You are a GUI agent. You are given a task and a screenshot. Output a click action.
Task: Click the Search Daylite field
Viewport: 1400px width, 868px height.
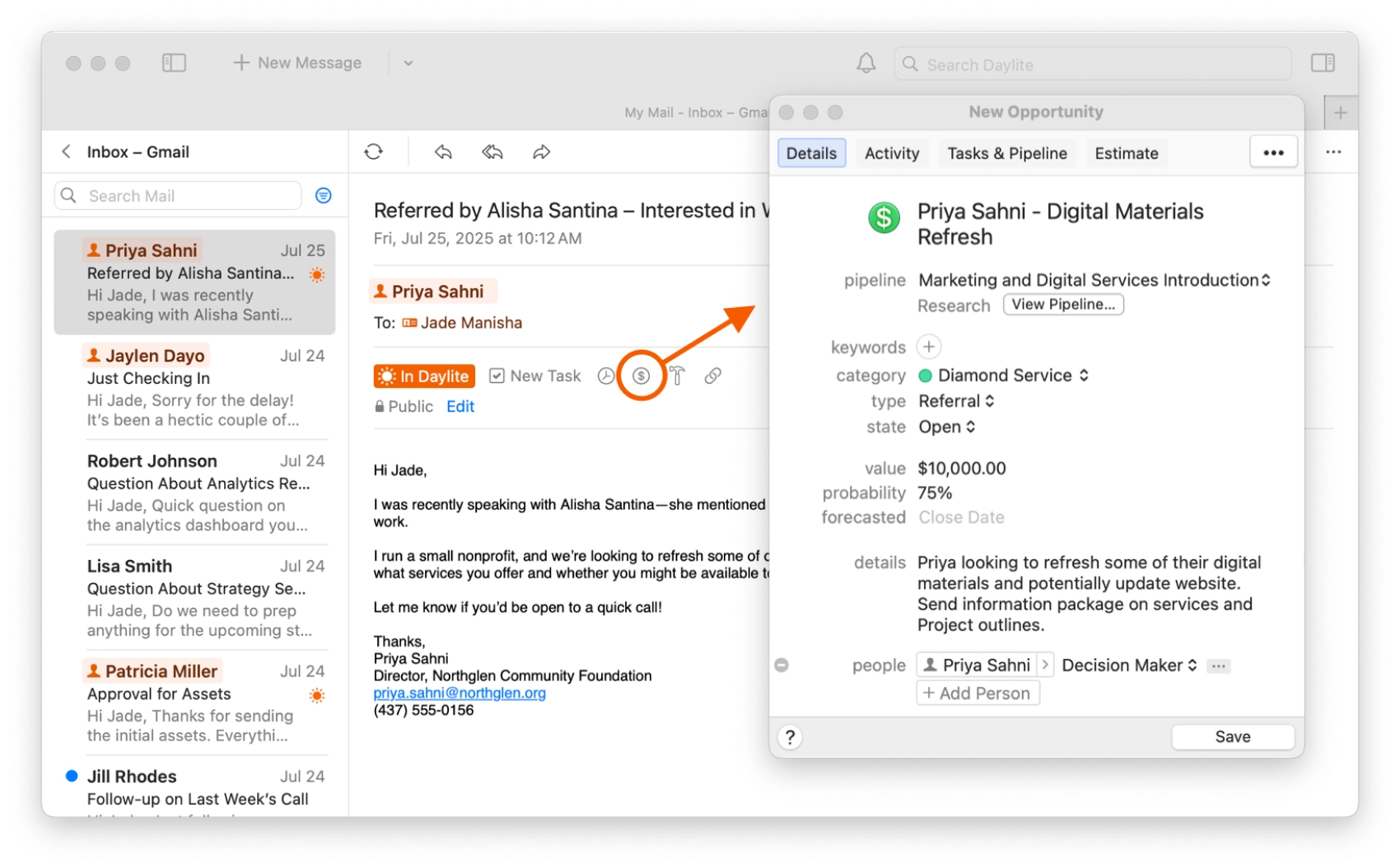tap(1093, 64)
